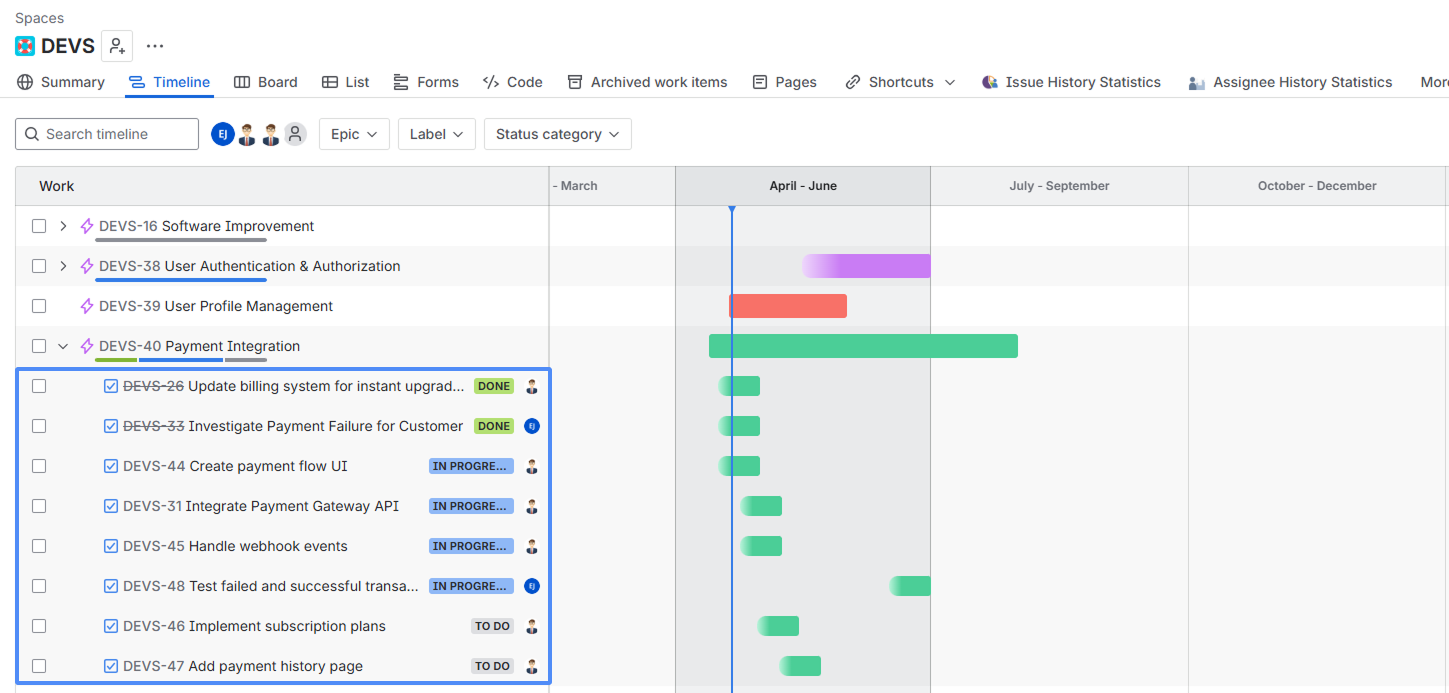This screenshot has width=1449, height=693.
Task: Click the today marker on timeline
Action: [732, 209]
